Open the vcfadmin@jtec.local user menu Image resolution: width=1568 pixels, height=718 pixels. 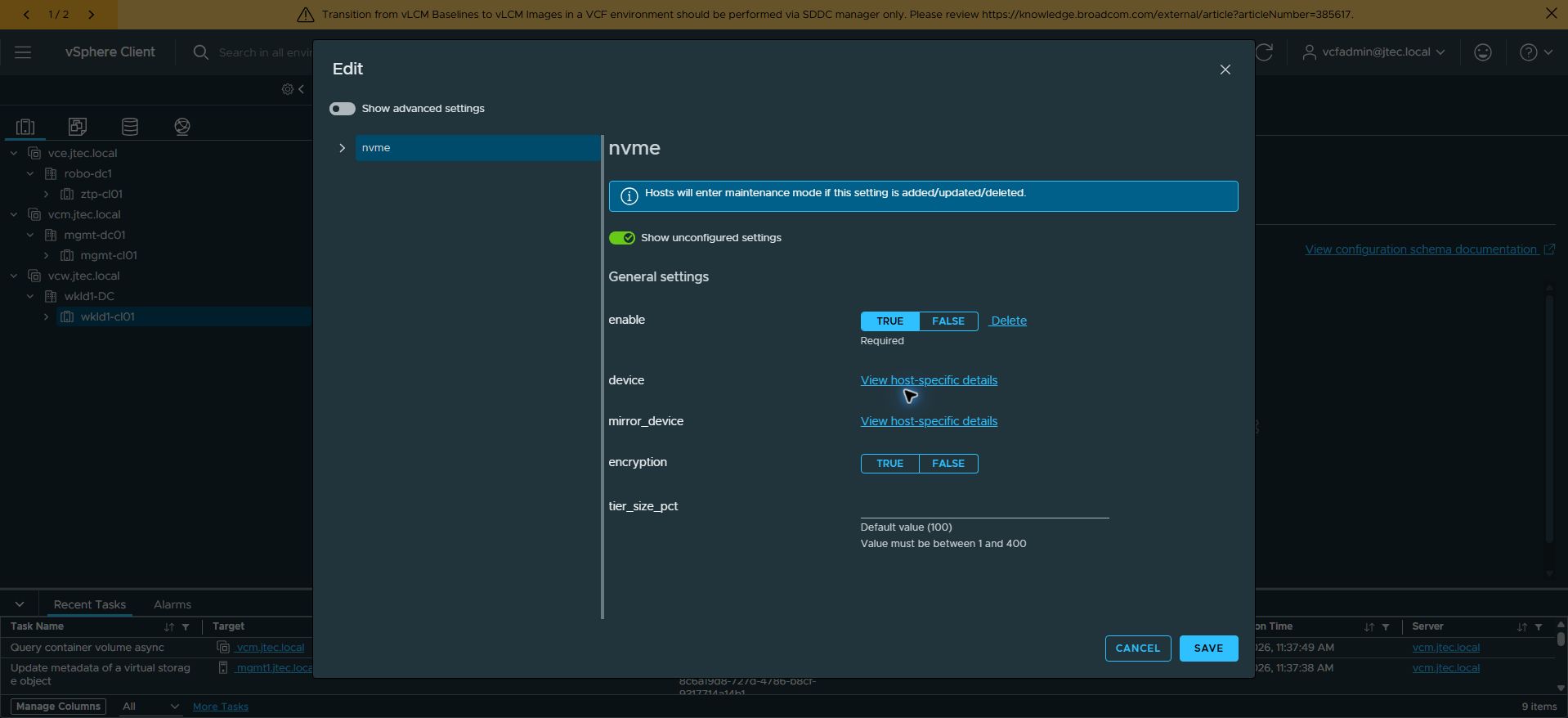tap(1373, 52)
